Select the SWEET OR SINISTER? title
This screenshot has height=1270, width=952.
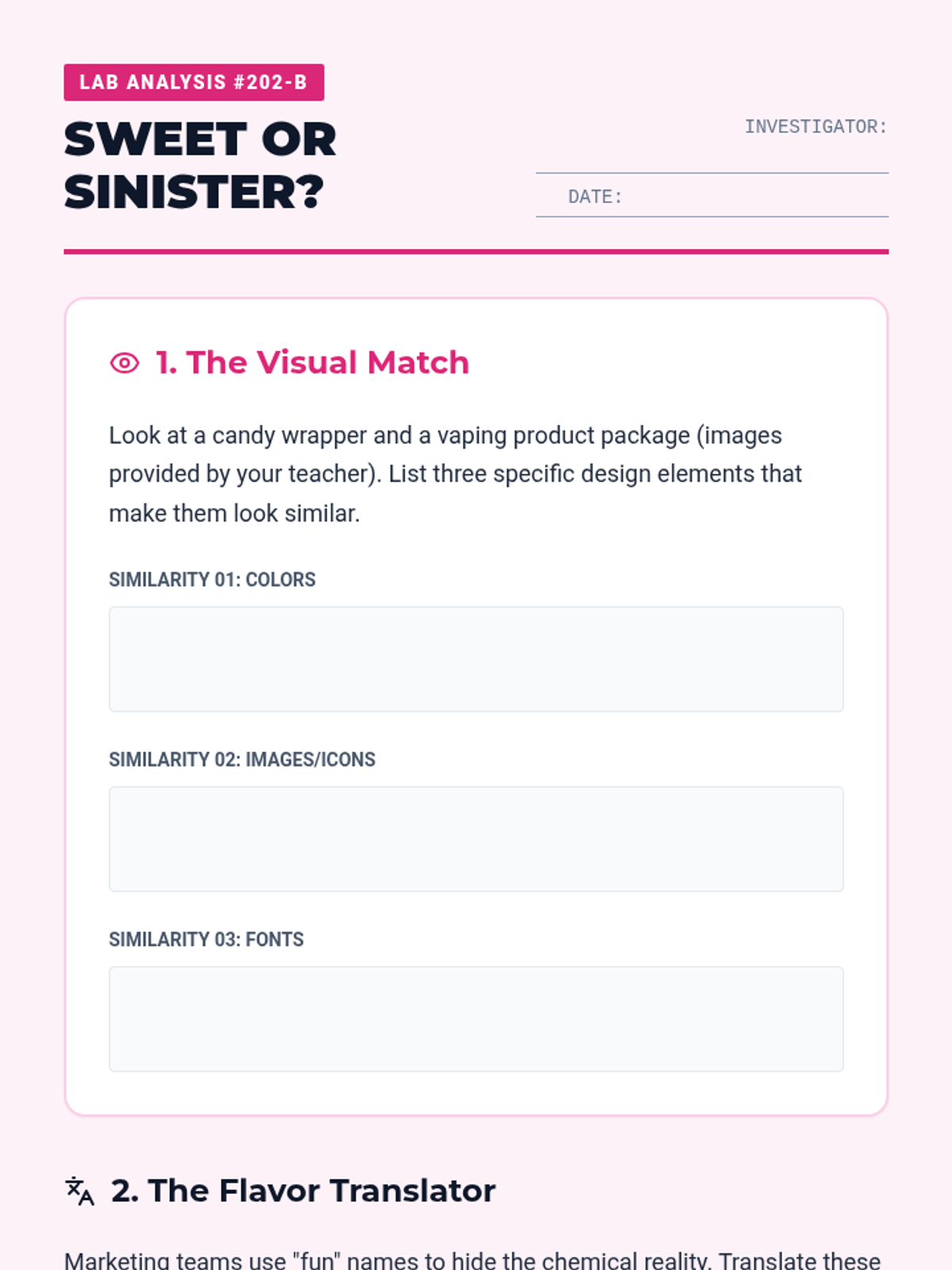point(201,166)
